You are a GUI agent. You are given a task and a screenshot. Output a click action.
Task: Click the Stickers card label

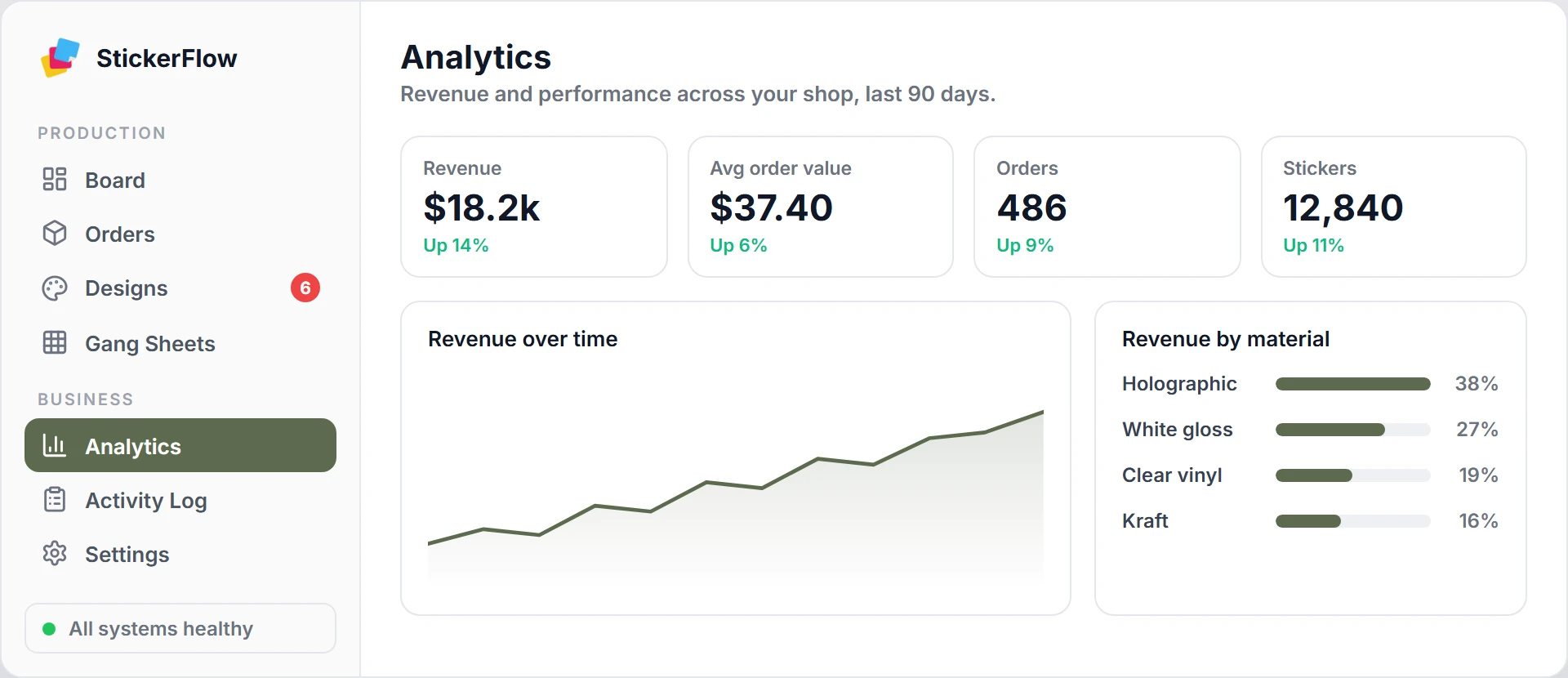(x=1320, y=168)
